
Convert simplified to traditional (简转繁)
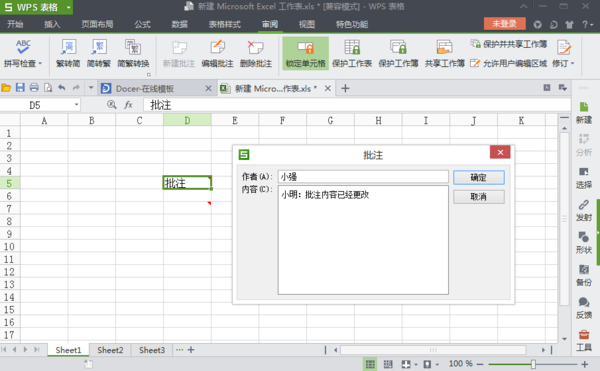click(99, 54)
